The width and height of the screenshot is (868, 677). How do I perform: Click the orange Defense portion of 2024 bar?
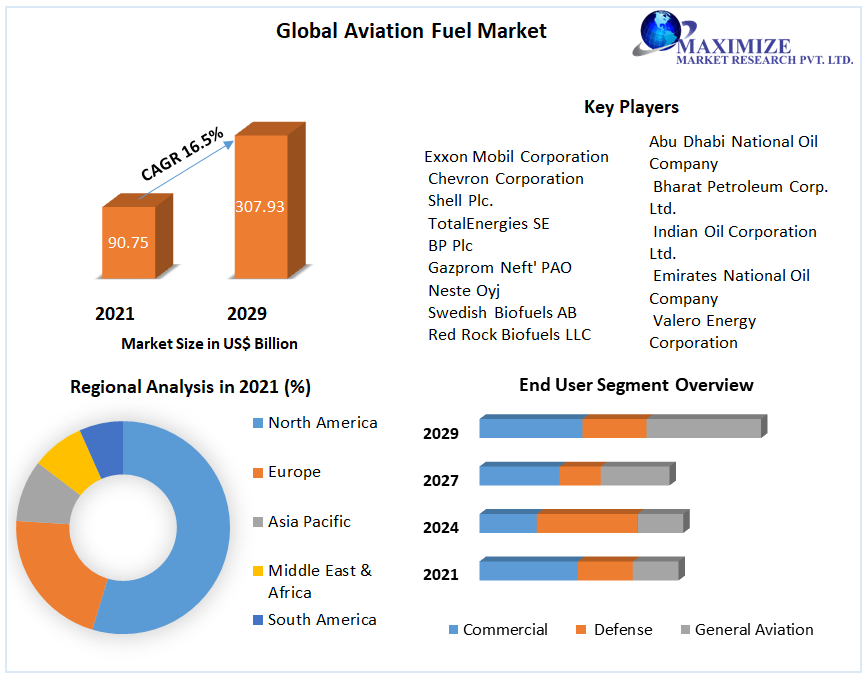587,523
